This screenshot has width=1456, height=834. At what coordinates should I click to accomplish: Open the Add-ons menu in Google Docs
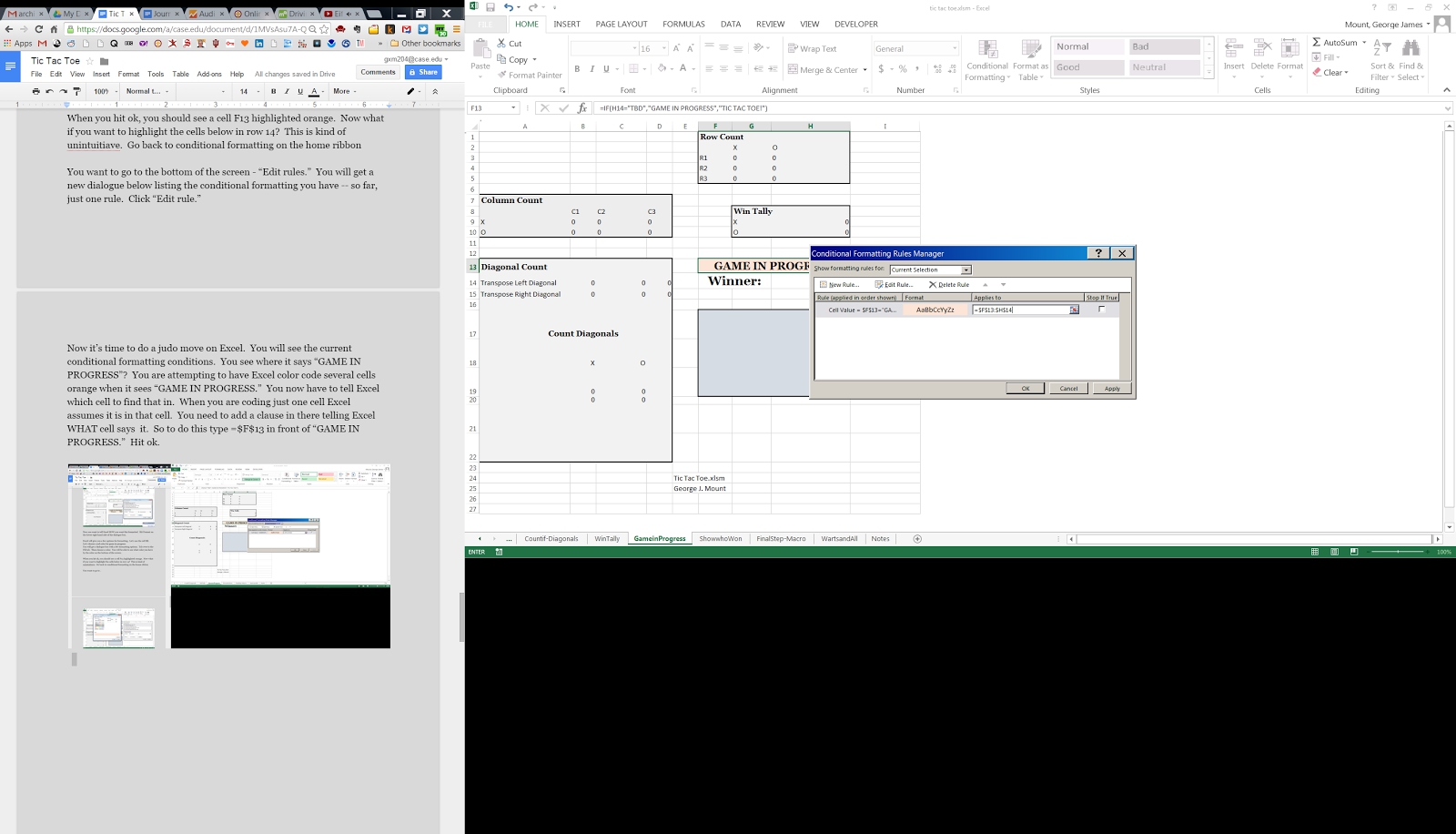click(x=209, y=74)
